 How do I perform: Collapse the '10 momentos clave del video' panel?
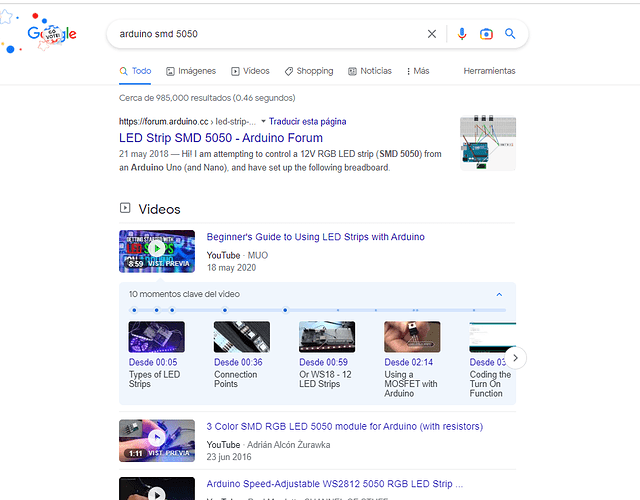[x=499, y=294]
